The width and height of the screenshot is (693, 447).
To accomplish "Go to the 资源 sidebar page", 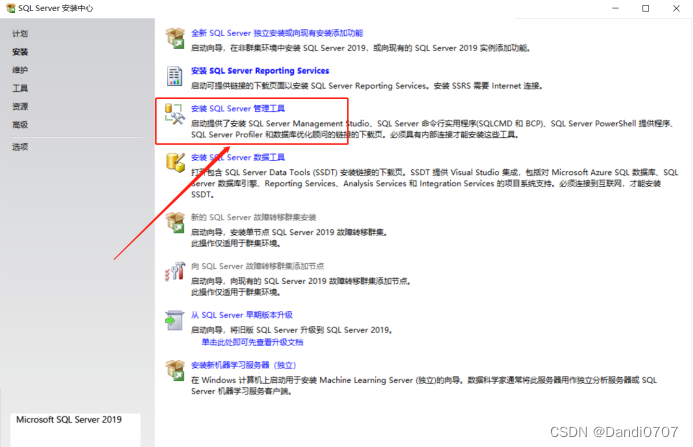I will coord(20,107).
